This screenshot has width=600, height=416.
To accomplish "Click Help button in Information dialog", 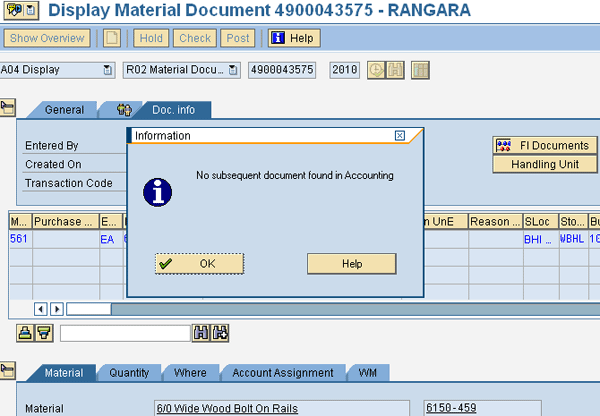I will [351, 263].
